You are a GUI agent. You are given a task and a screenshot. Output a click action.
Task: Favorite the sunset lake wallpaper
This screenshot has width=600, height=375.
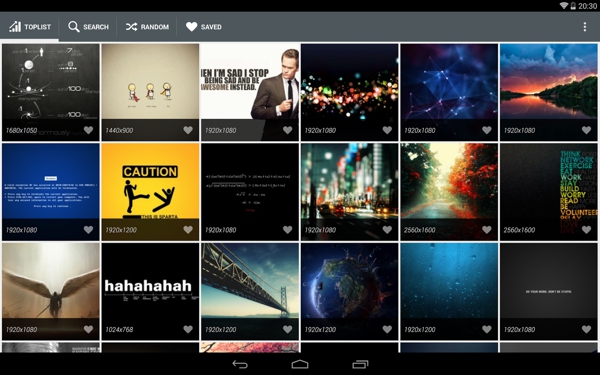click(x=586, y=130)
